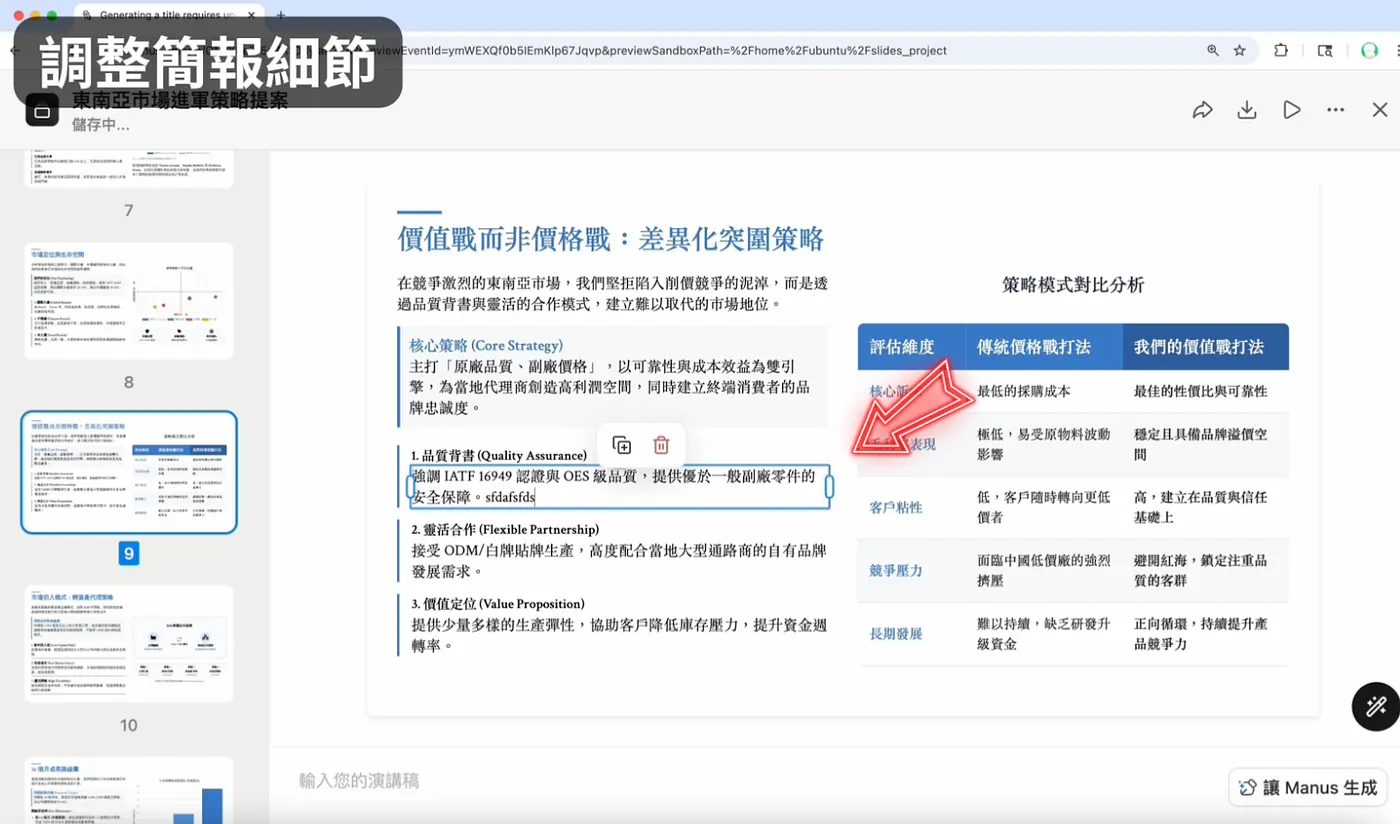
Task: Click the slide title 價值戰而非價格戰：差異化突圍策略
Action: [611, 239]
